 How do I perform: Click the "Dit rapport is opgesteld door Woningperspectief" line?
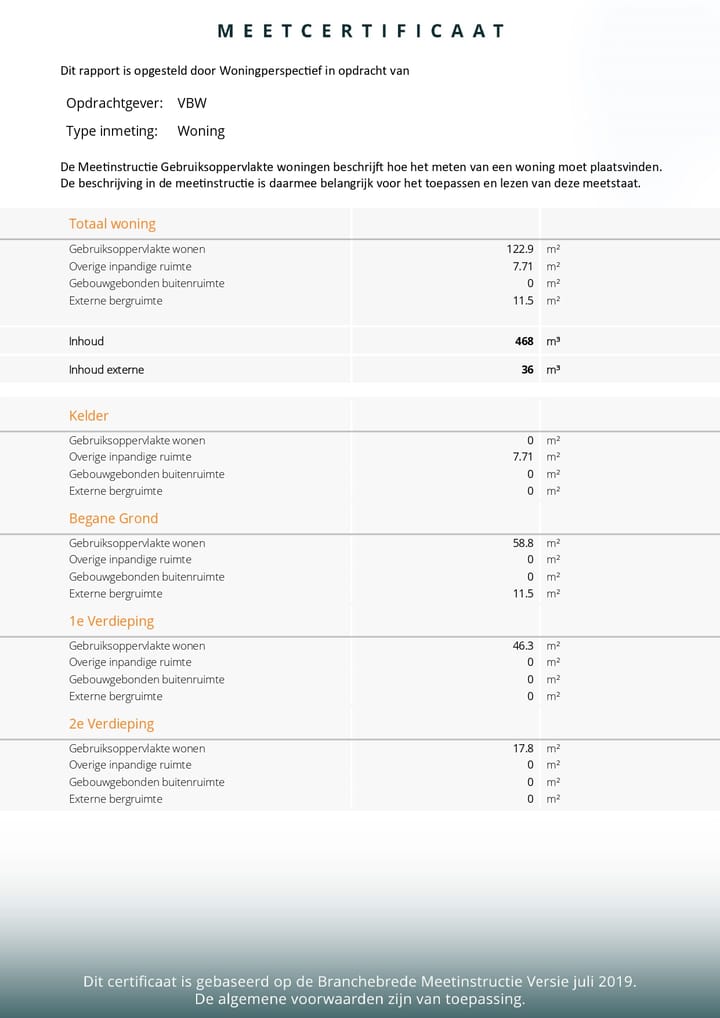(x=234, y=71)
